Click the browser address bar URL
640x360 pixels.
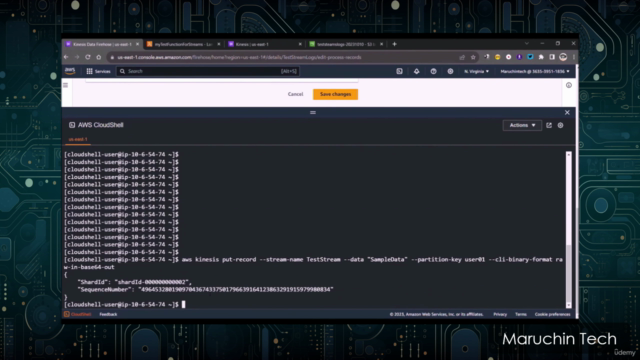point(239,57)
